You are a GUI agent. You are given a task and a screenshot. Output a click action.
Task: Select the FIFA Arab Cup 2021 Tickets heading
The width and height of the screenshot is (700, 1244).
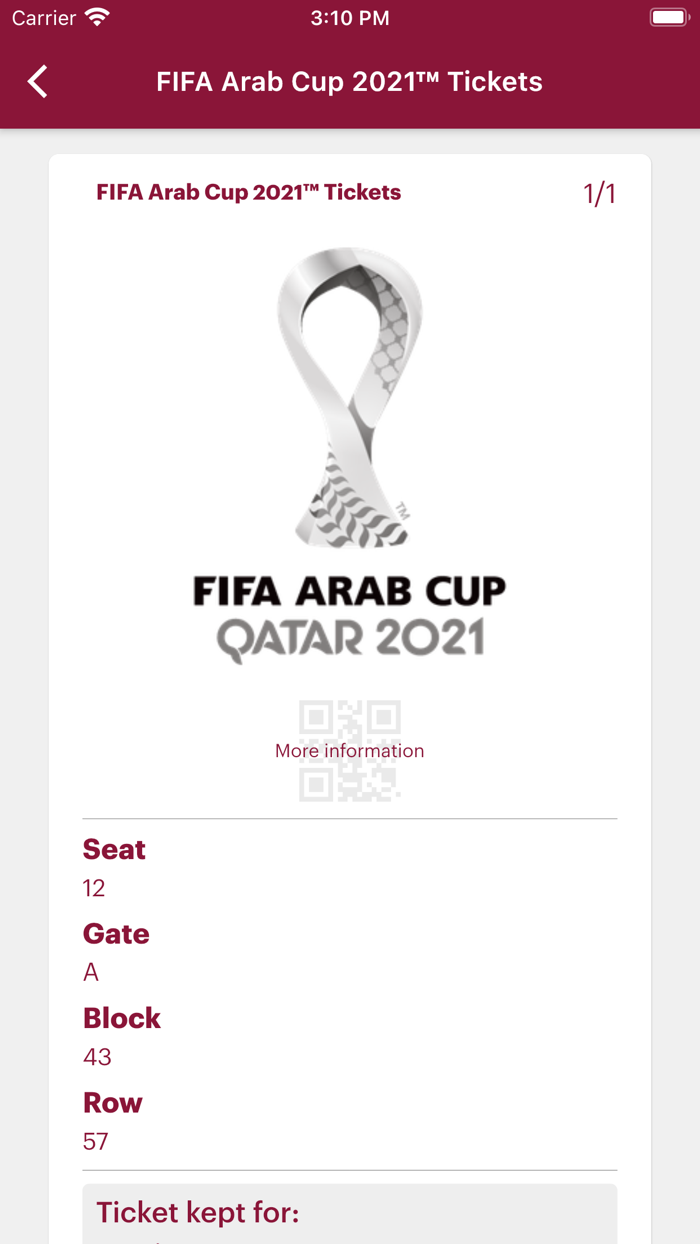[248, 192]
